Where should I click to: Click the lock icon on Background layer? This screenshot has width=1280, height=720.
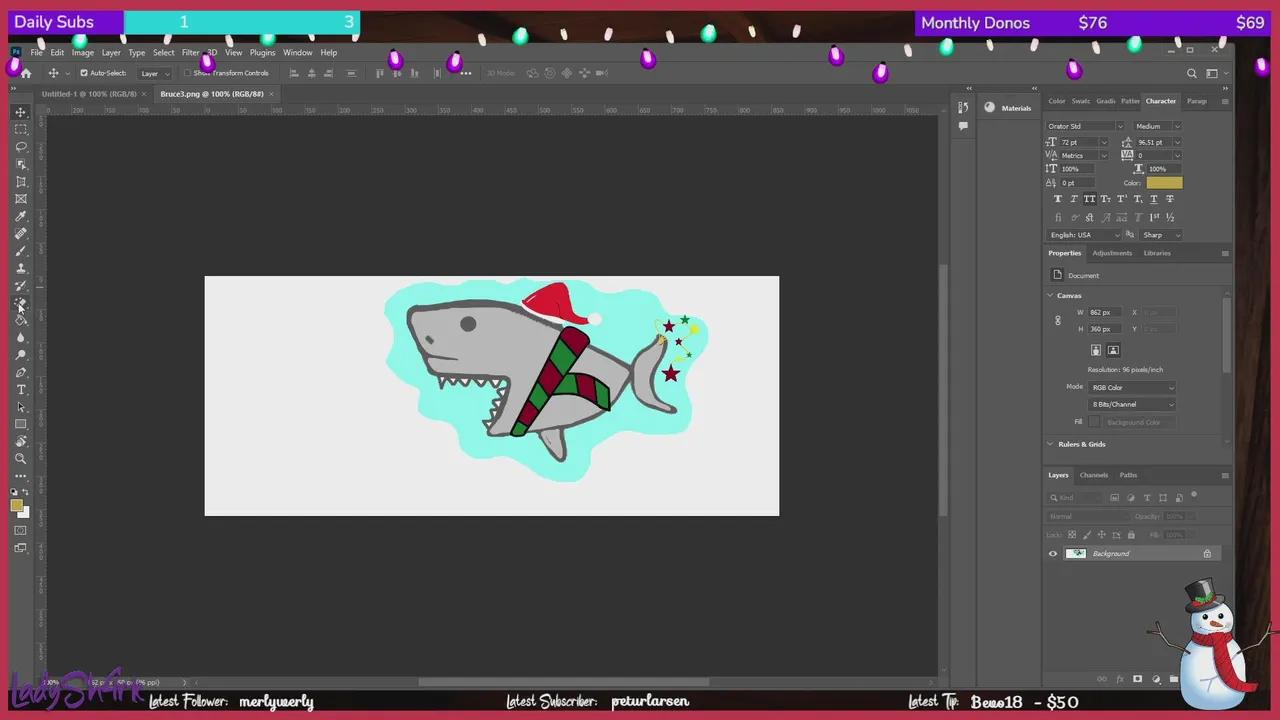(1207, 554)
